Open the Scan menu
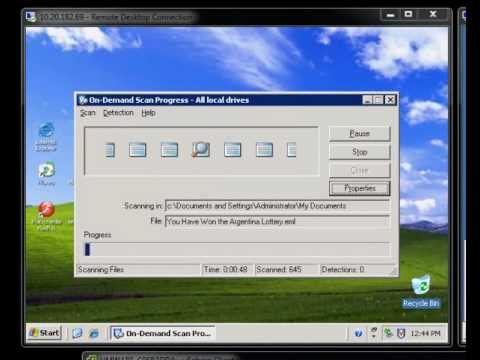The width and height of the screenshot is (480, 360). (88, 113)
